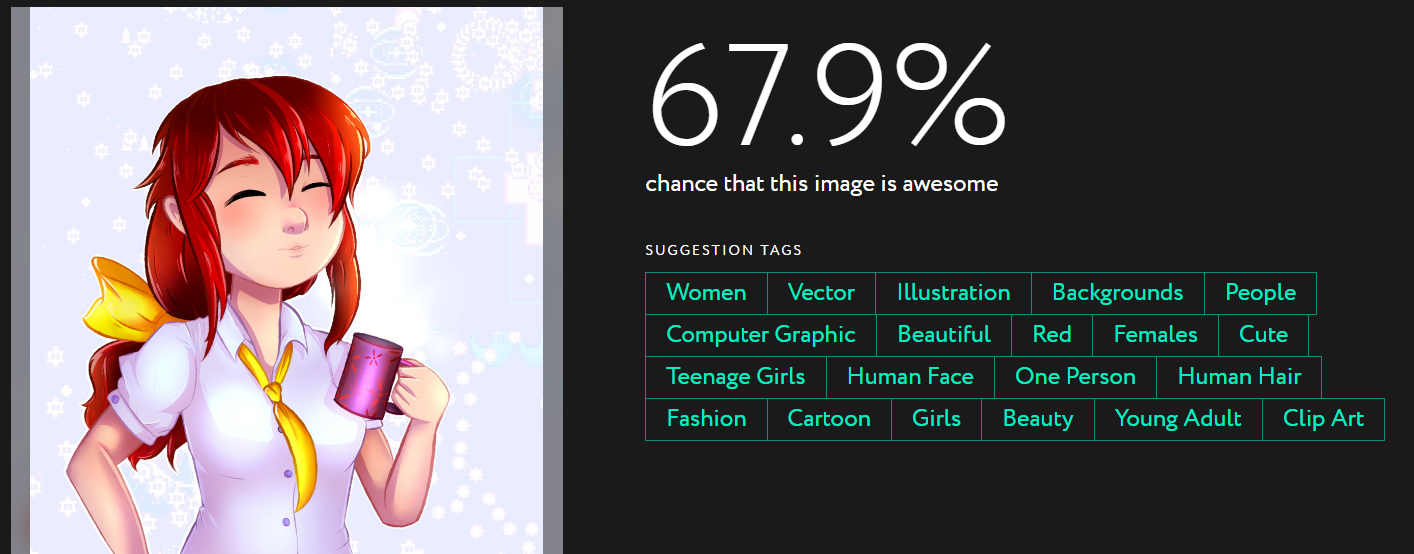The height and width of the screenshot is (554, 1414).
Task: Click the Young Adult tag
Action: [x=1178, y=419]
